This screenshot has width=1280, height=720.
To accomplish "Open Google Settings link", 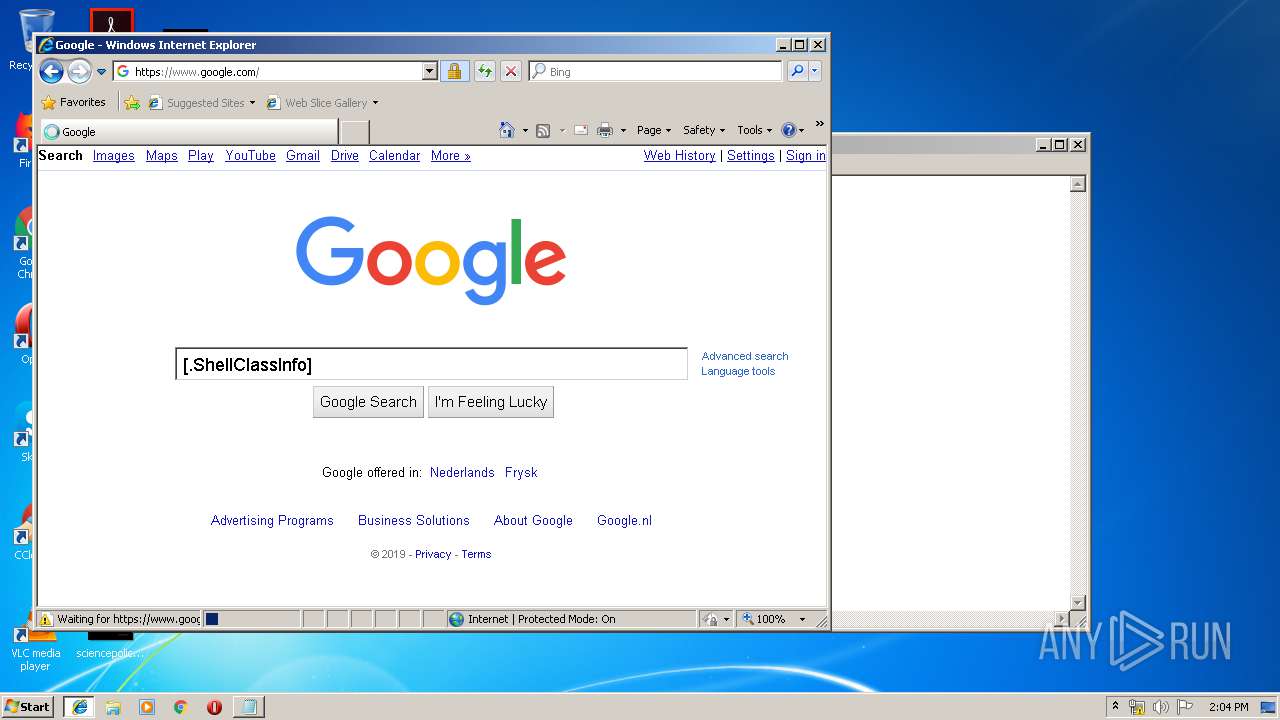I will (x=750, y=155).
